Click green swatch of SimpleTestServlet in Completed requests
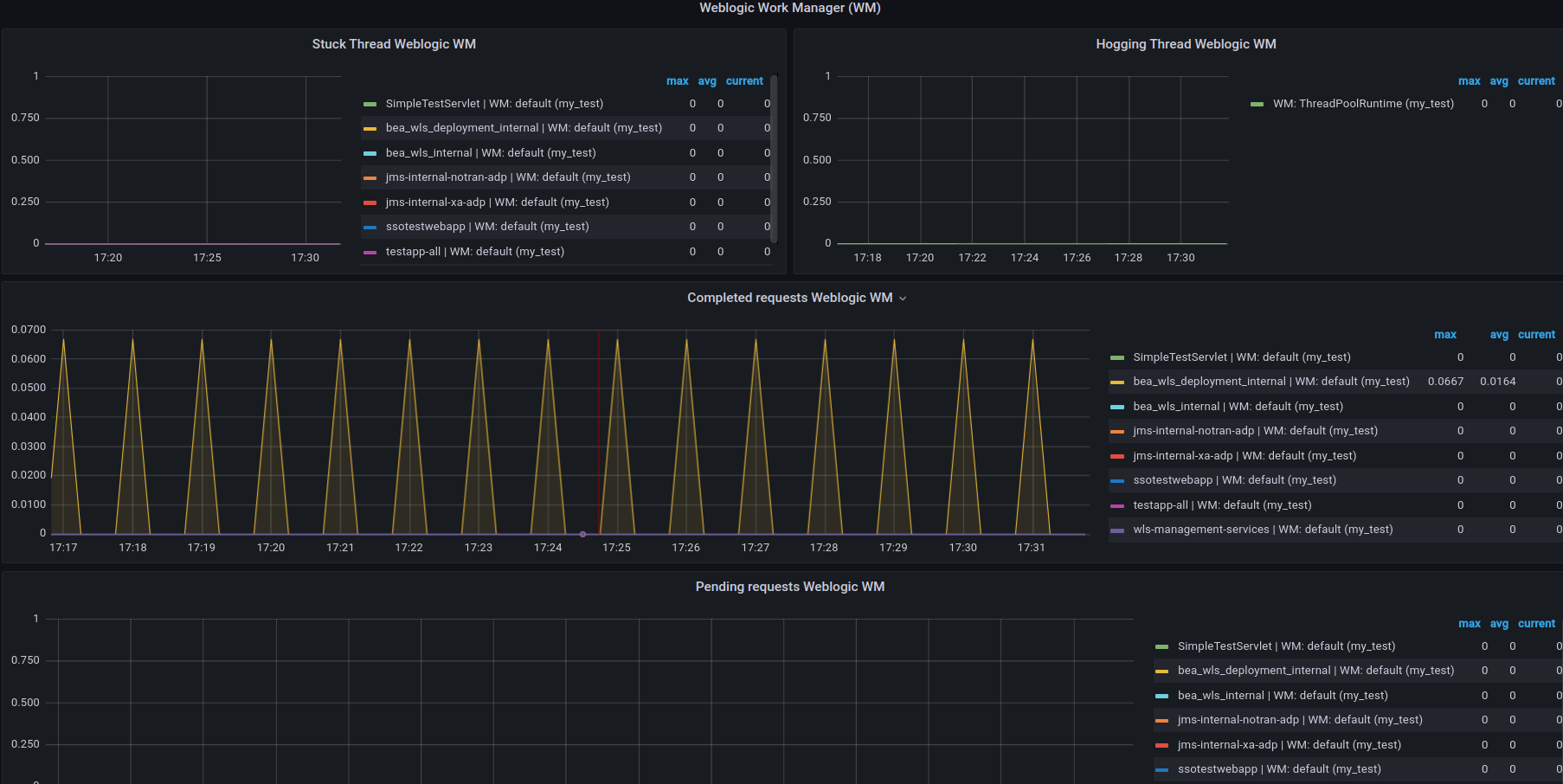Image resolution: width=1563 pixels, height=784 pixels. pos(1117,357)
